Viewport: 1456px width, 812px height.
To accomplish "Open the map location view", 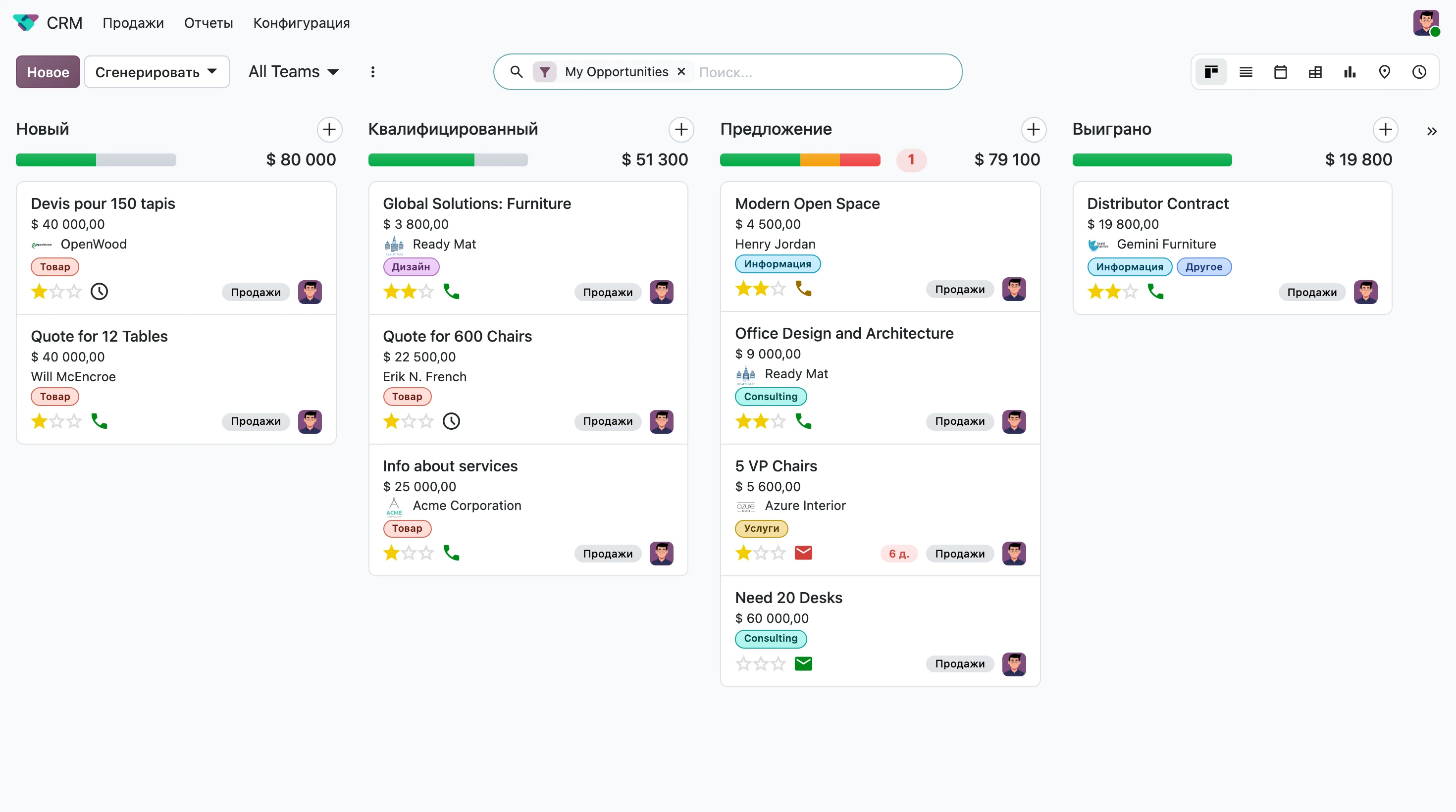I will tap(1384, 72).
